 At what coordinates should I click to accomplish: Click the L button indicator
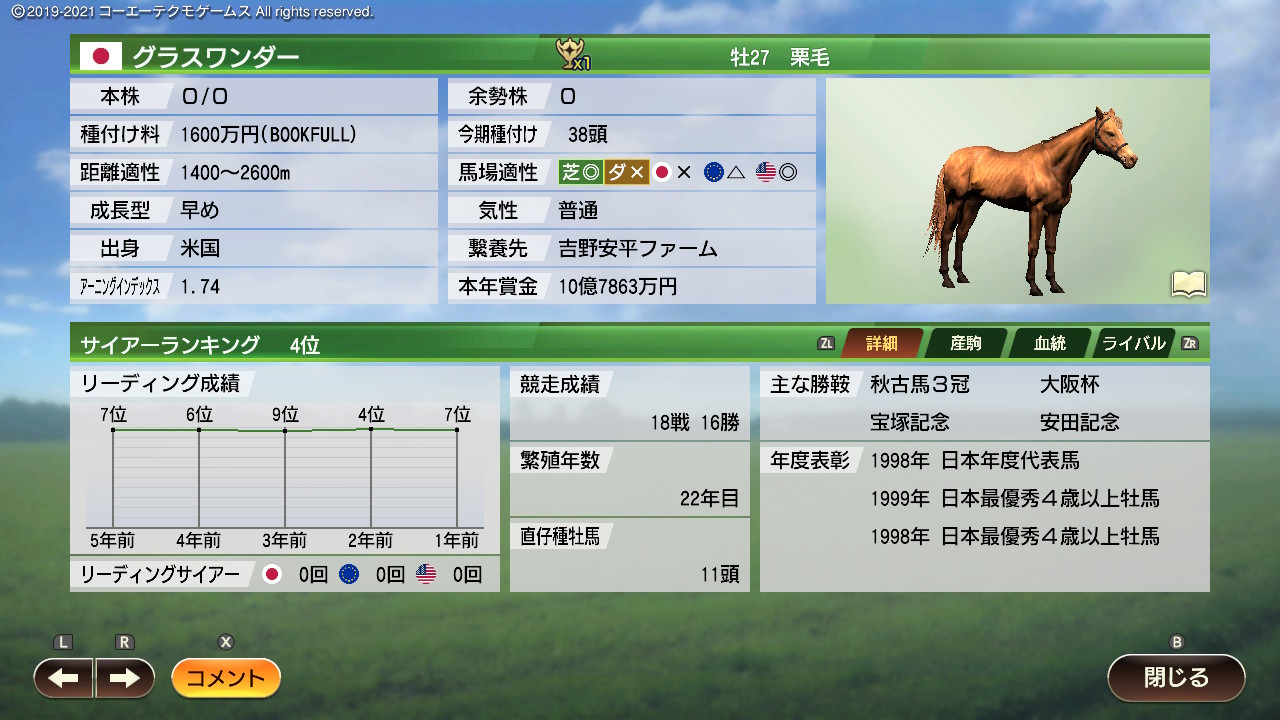(63, 642)
